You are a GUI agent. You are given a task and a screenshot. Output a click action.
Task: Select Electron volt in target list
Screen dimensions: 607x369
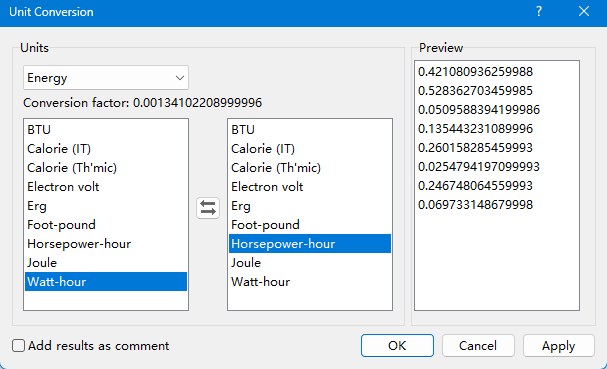pyautogui.click(x=310, y=187)
